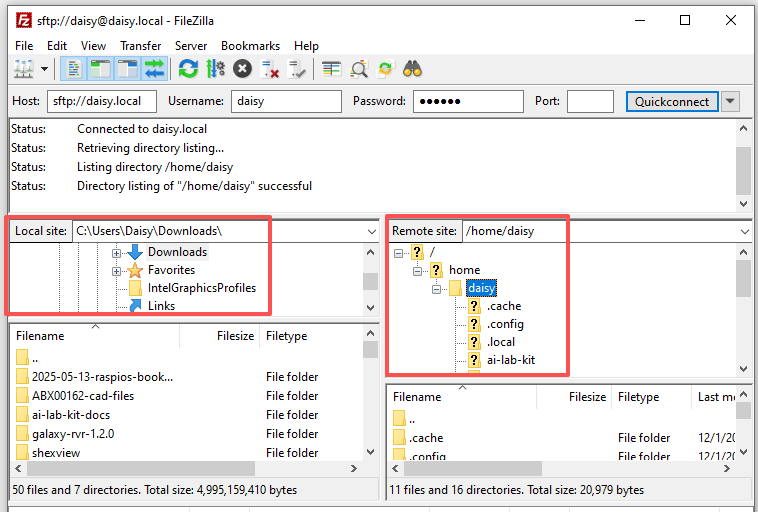Screen dimensions: 758x512
Task: Select home folder in remote tree
Action: click(464, 270)
